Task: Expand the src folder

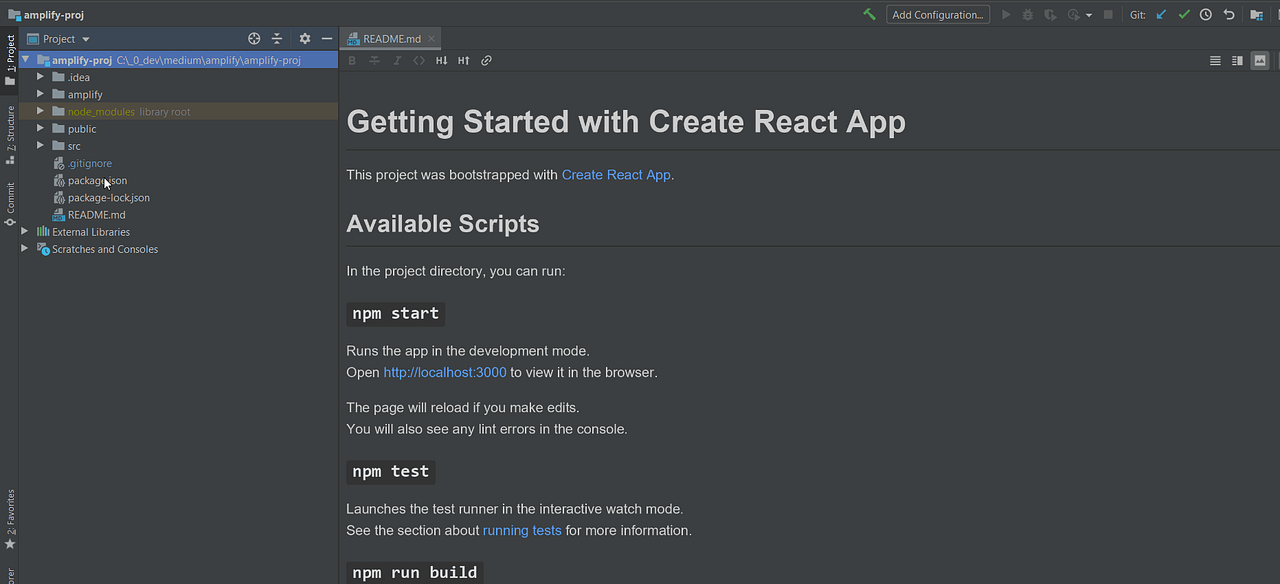Action: click(x=41, y=145)
